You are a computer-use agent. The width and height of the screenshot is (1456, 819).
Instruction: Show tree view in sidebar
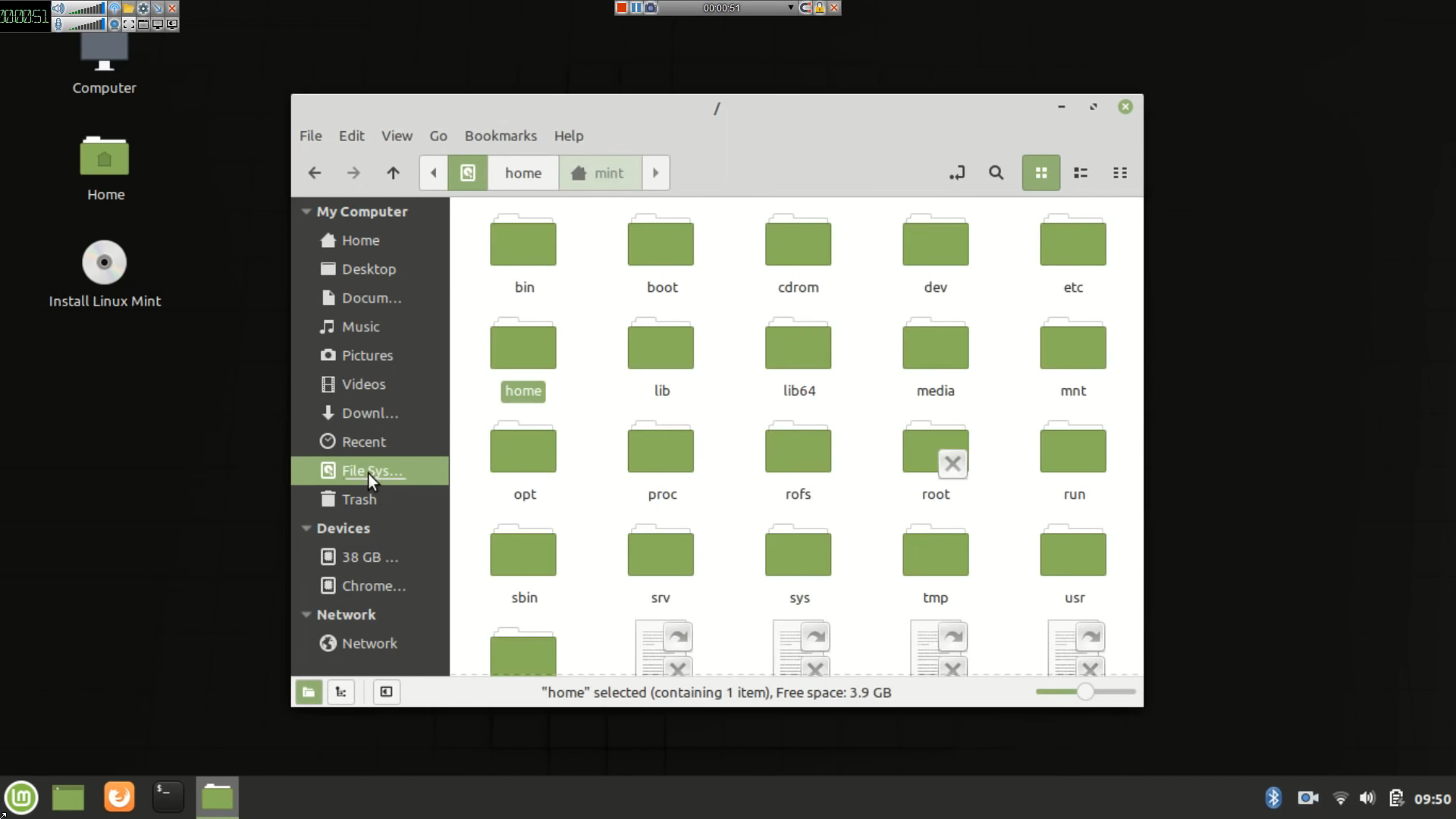(x=341, y=692)
